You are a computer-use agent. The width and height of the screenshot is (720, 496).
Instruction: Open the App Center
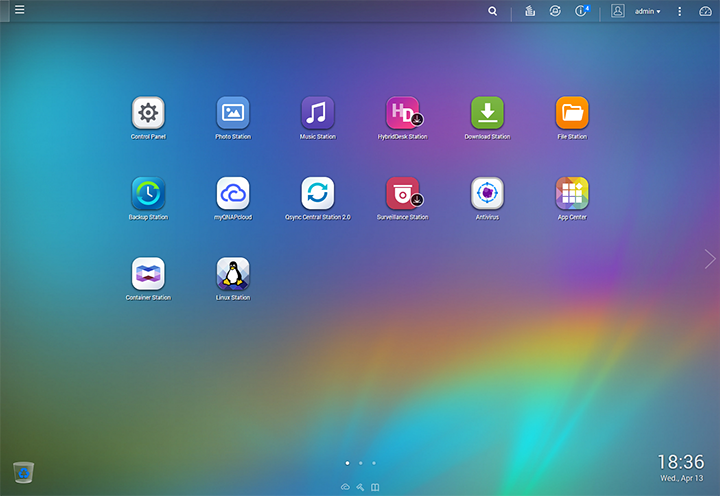point(572,193)
